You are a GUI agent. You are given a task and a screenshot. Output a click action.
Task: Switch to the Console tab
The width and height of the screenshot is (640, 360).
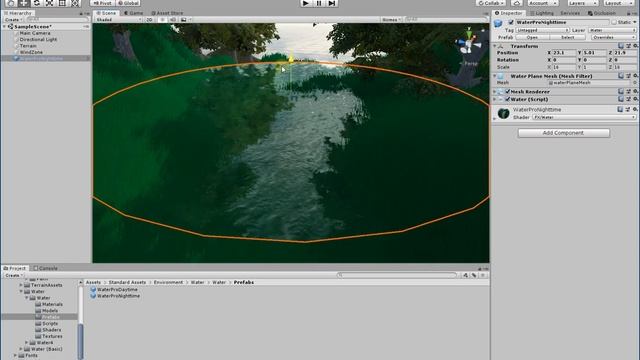(45, 268)
